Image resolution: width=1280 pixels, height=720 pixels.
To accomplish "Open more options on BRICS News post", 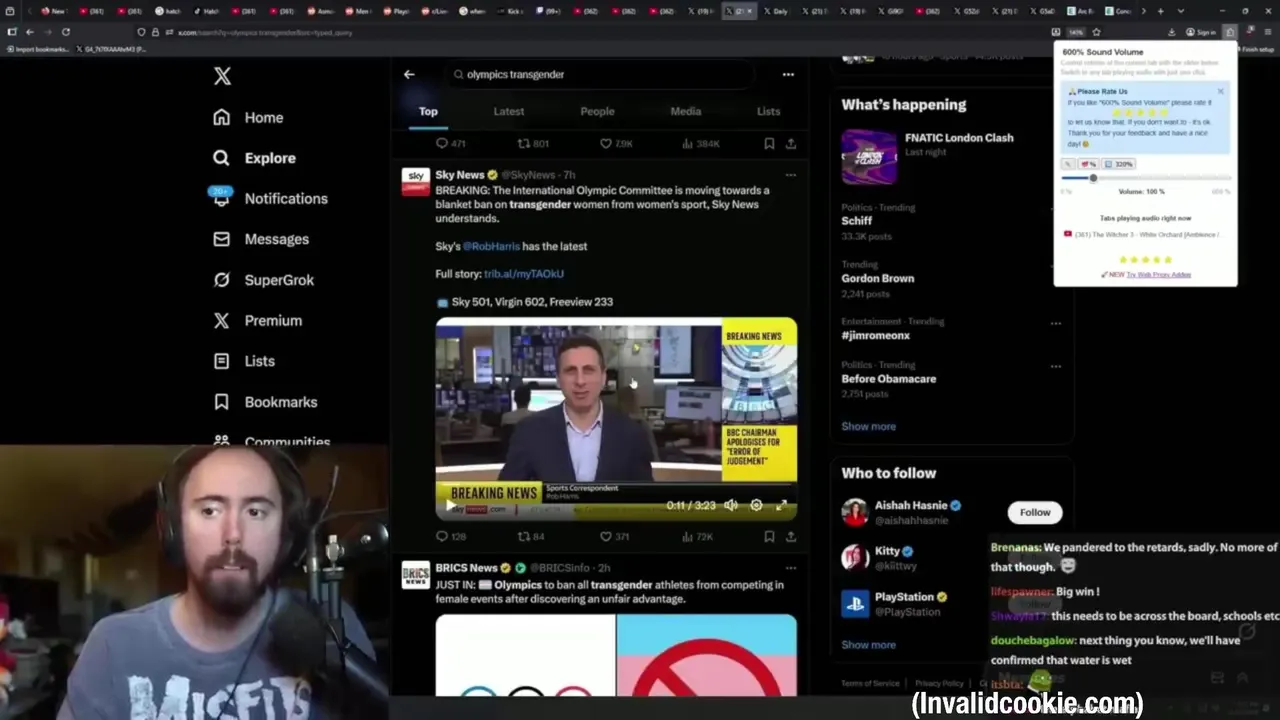I will (790, 568).
